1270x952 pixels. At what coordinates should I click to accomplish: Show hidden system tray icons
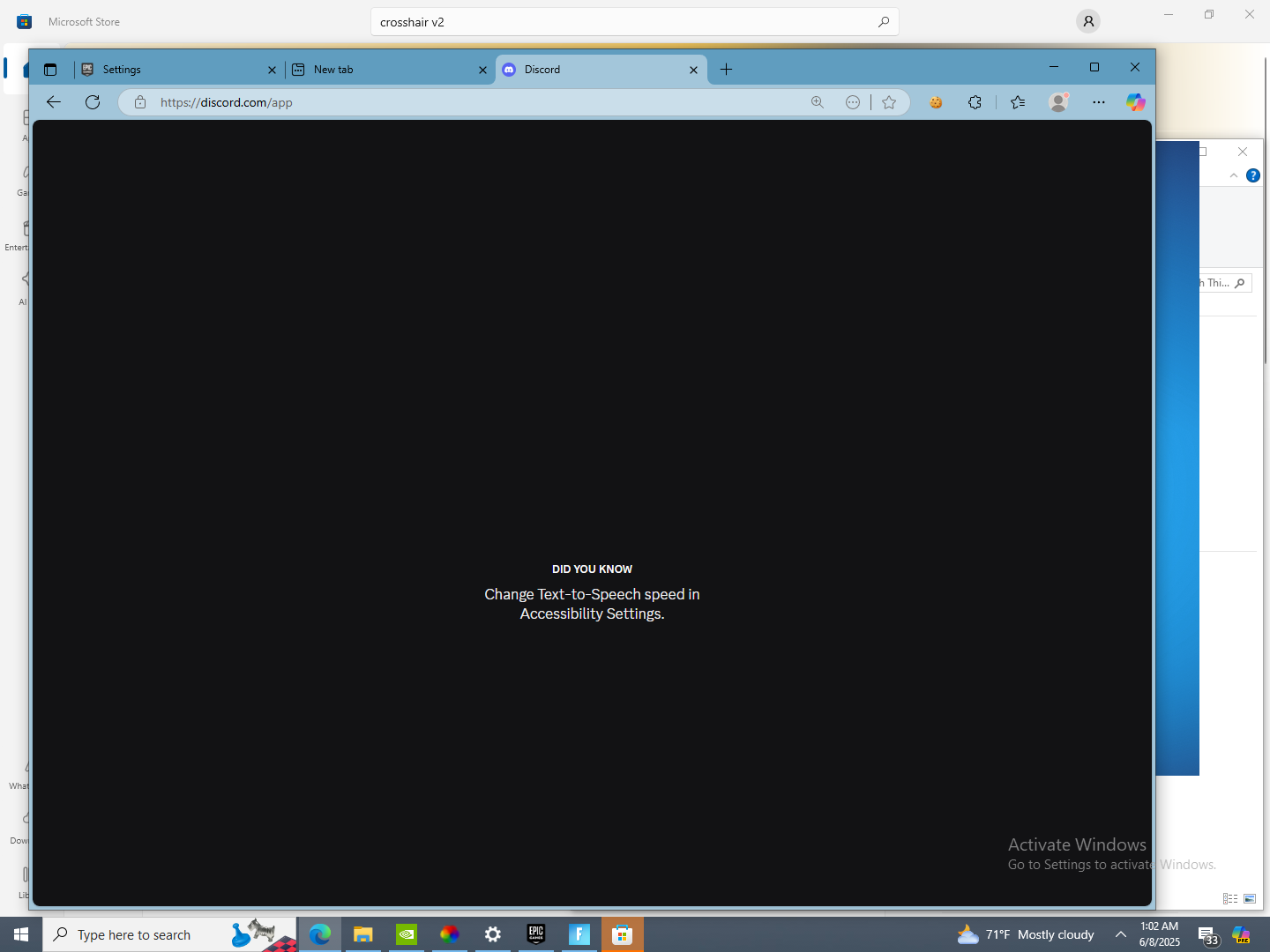pyautogui.click(x=1121, y=934)
